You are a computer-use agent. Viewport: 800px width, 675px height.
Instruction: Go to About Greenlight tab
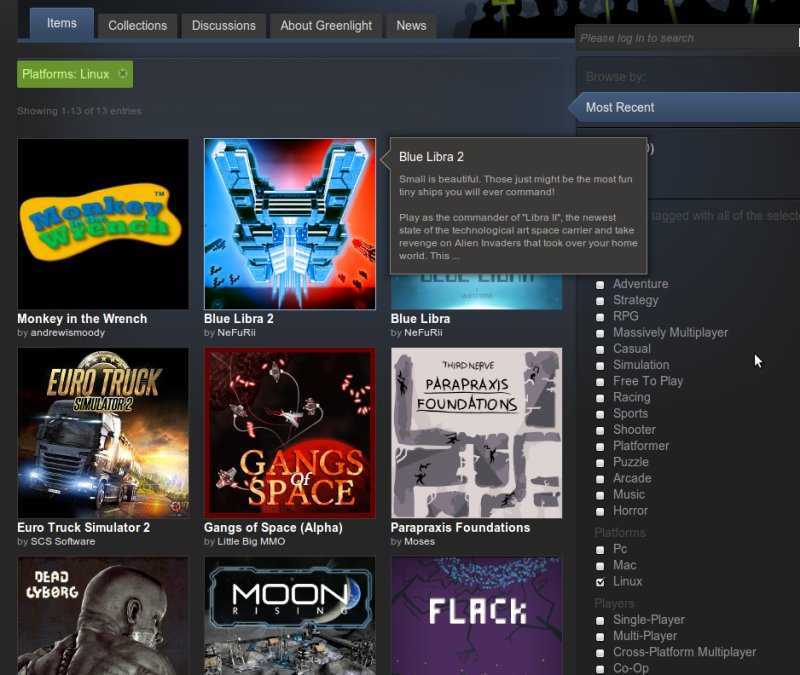(326, 26)
